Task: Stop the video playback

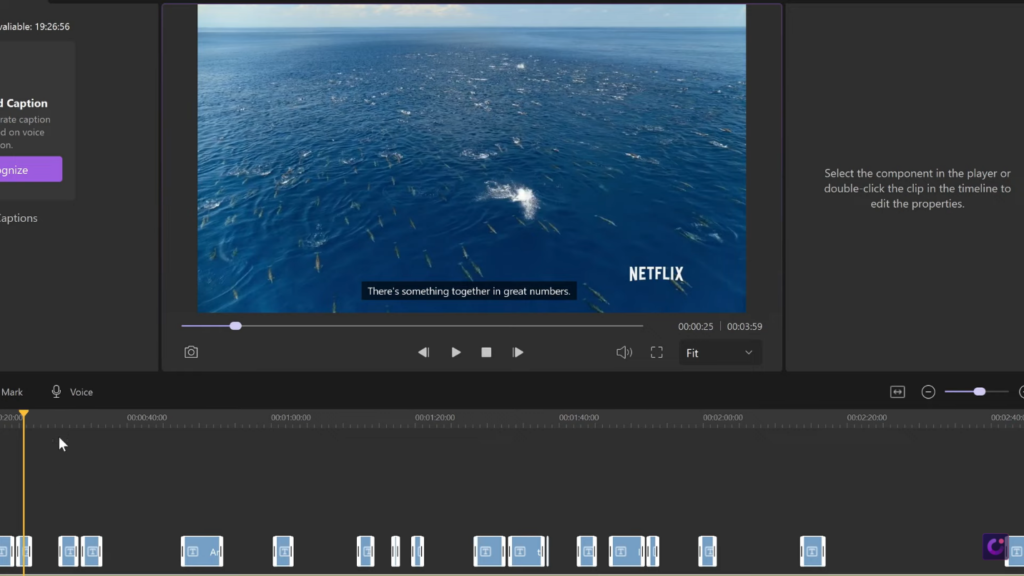Action: click(x=487, y=353)
